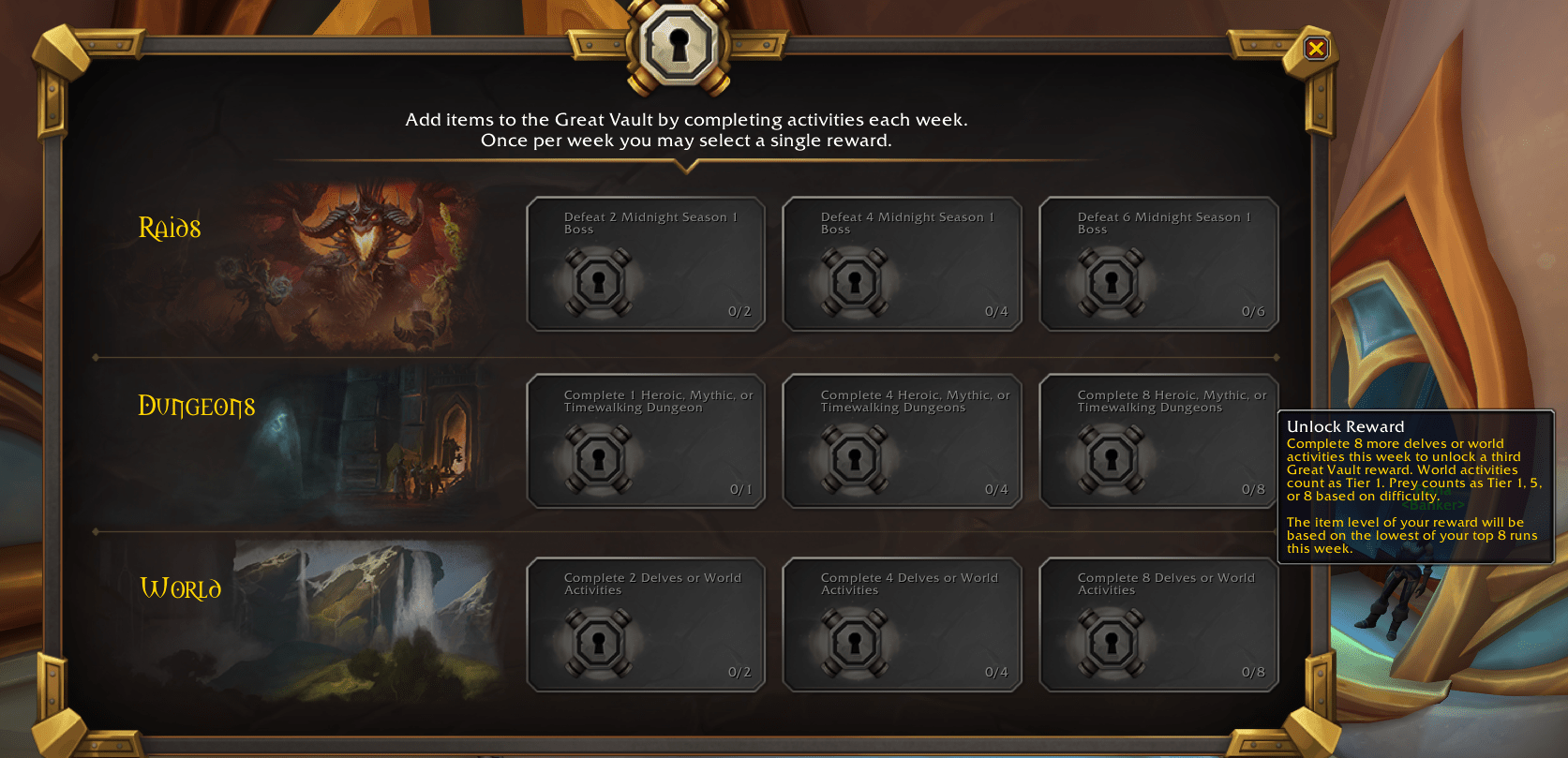The height and width of the screenshot is (758, 1568).
Task: Select the Dungeons category label
Action: tap(197, 406)
